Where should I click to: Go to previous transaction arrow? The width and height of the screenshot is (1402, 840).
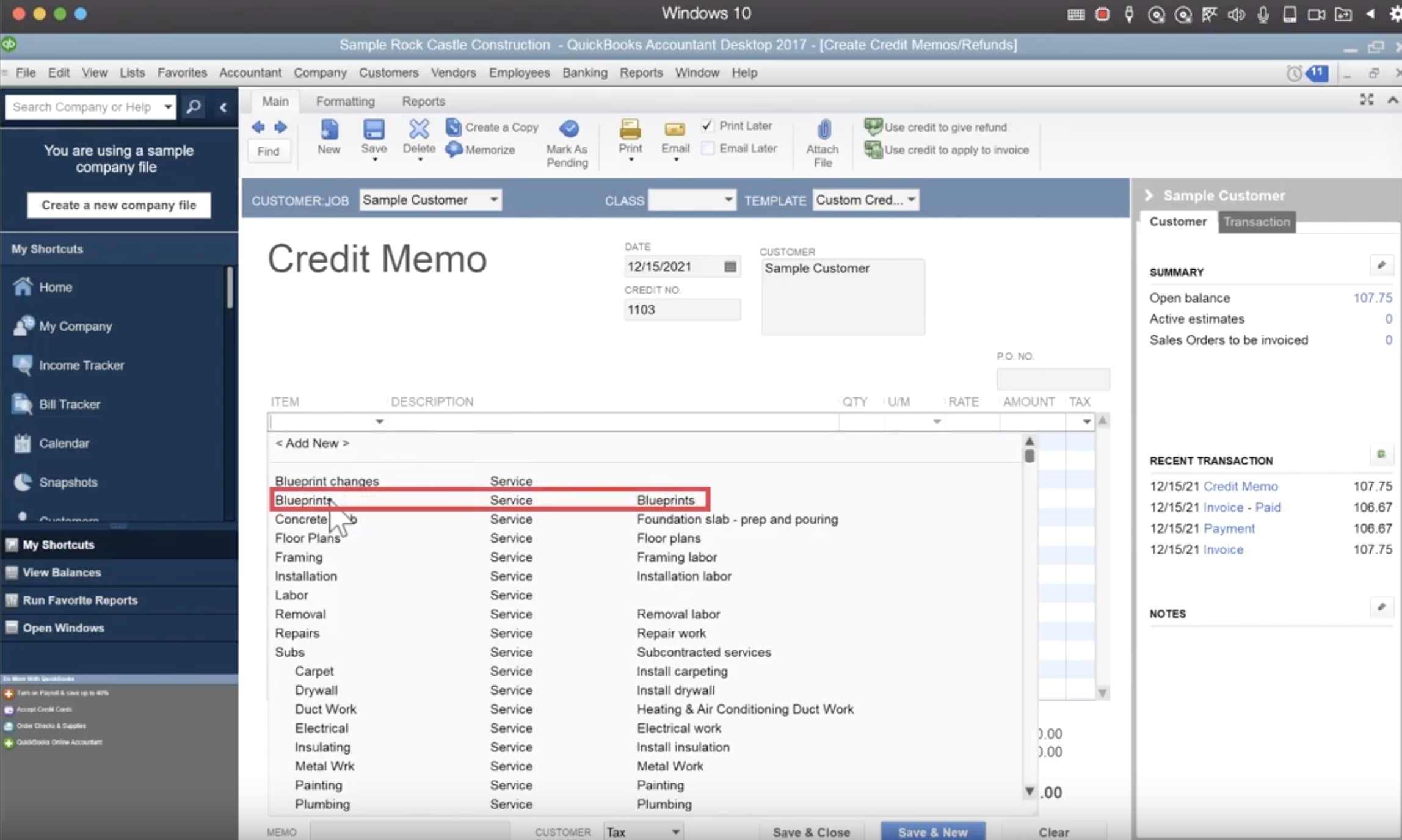pyautogui.click(x=258, y=127)
